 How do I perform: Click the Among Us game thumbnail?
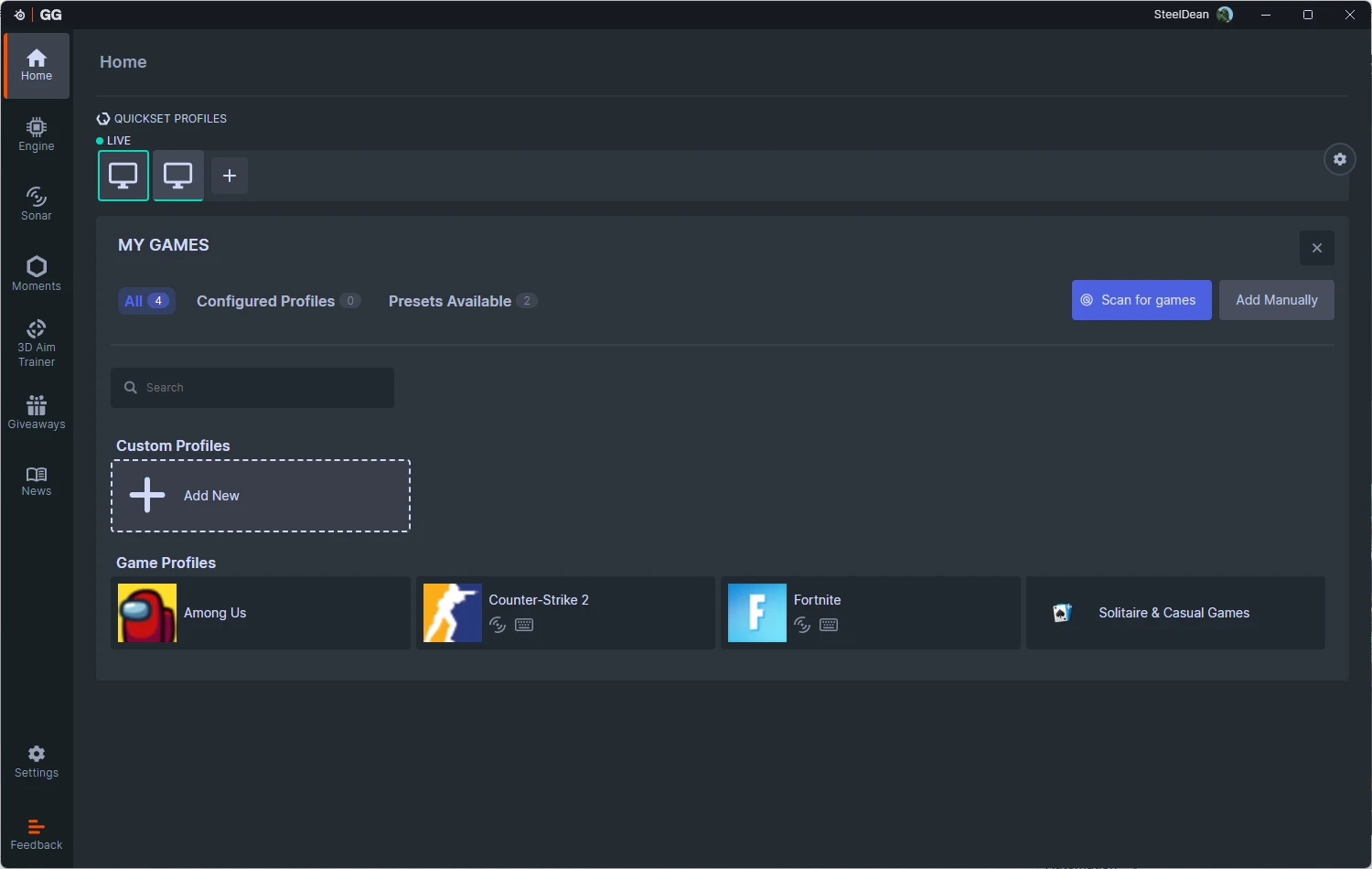[x=147, y=613]
